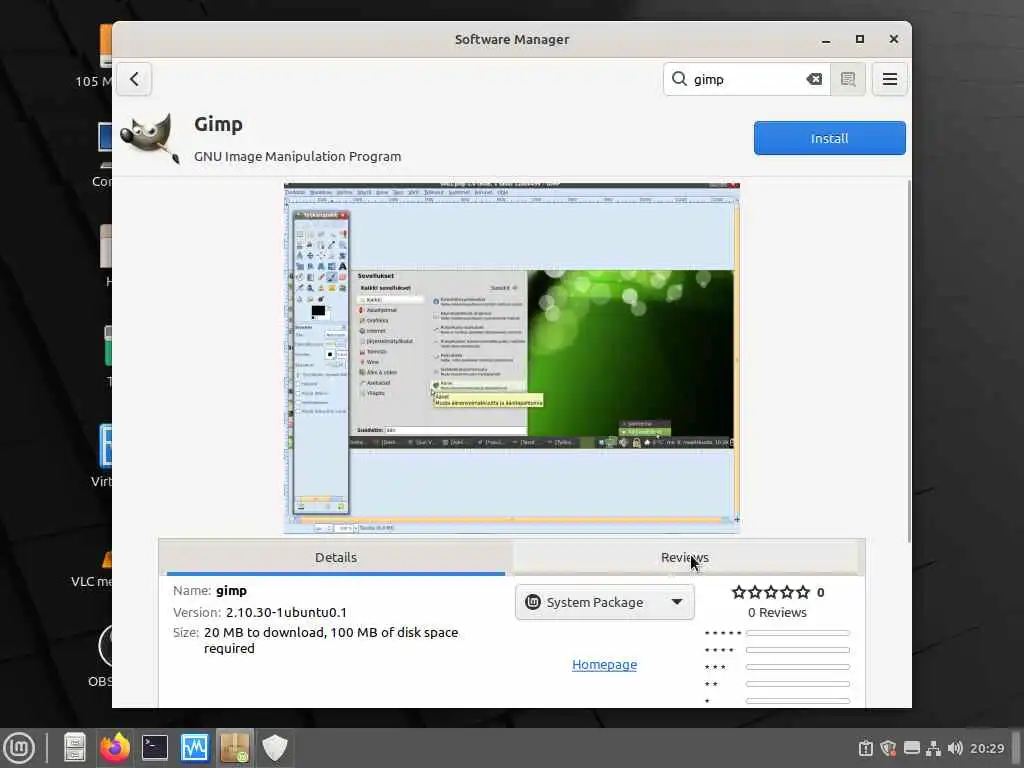The width and height of the screenshot is (1024, 768).
Task: Clear the gimp search text
Action: point(814,79)
